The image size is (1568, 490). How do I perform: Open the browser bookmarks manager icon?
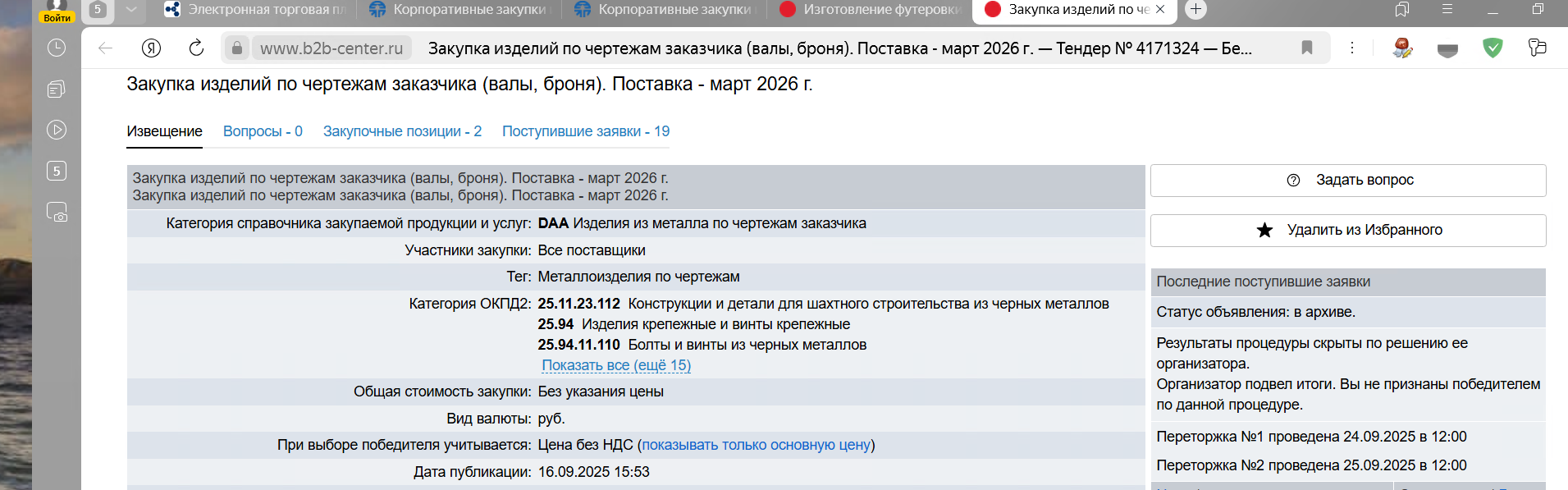1402,9
